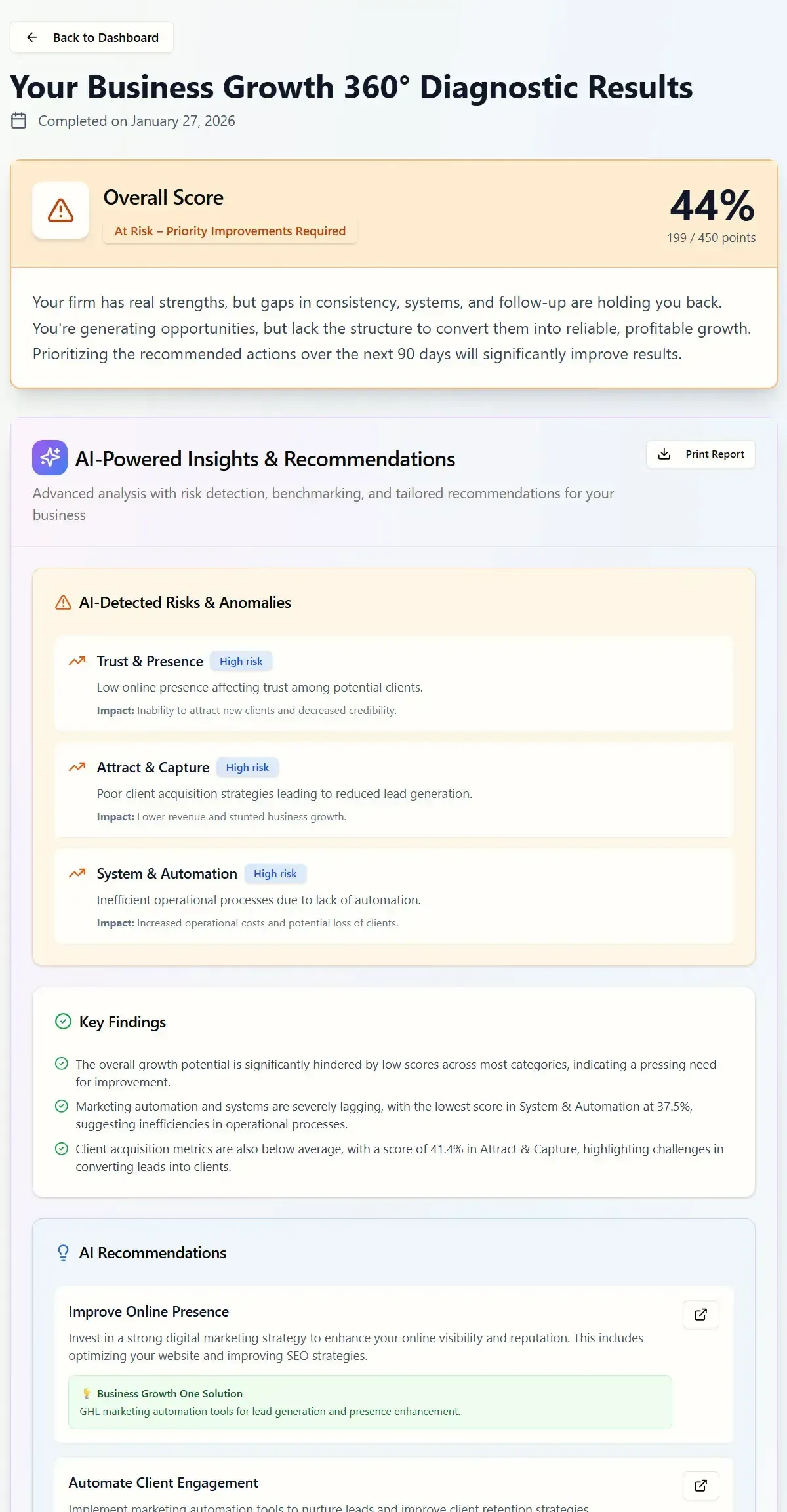Select the High risk badge on Trust & Presence
The width and height of the screenshot is (787, 1512).
(241, 661)
